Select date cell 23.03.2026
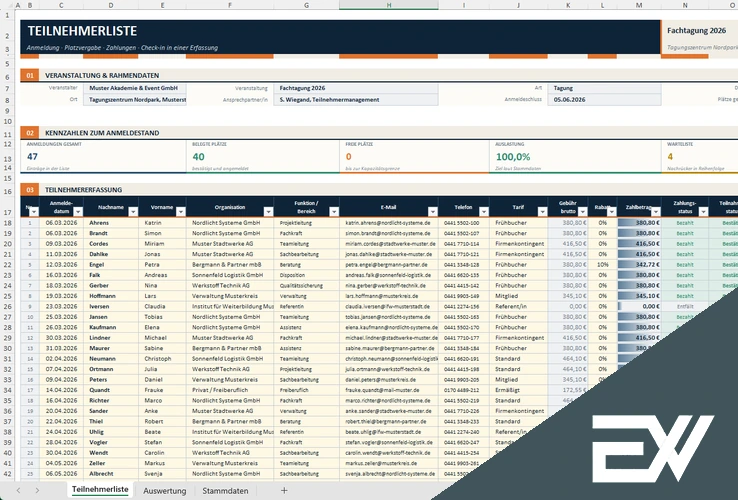The width and height of the screenshot is (738, 500). (x=61, y=306)
